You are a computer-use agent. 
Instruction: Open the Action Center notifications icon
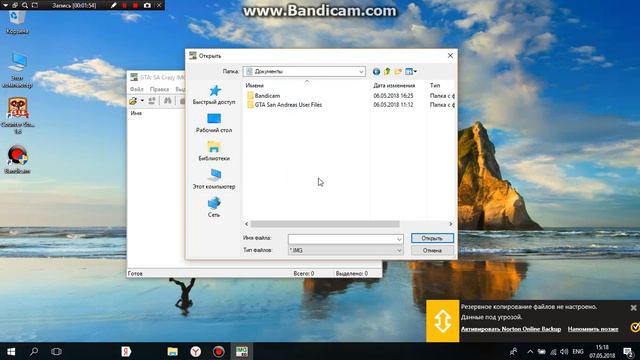(x=629, y=351)
